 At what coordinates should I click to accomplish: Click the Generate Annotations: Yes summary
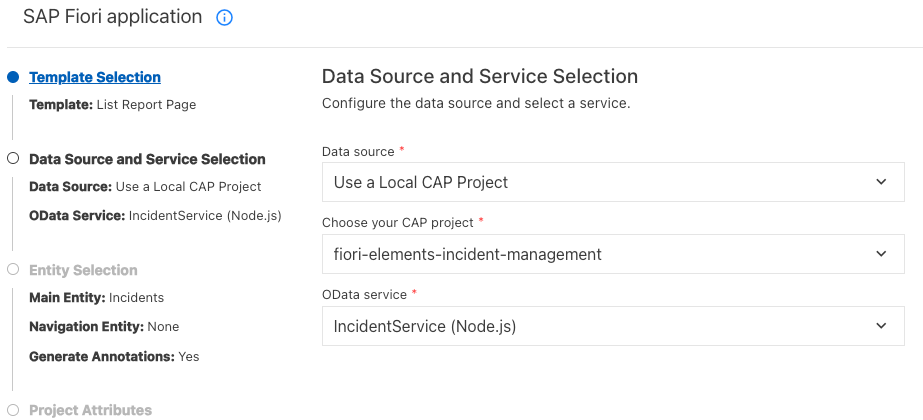tap(114, 356)
